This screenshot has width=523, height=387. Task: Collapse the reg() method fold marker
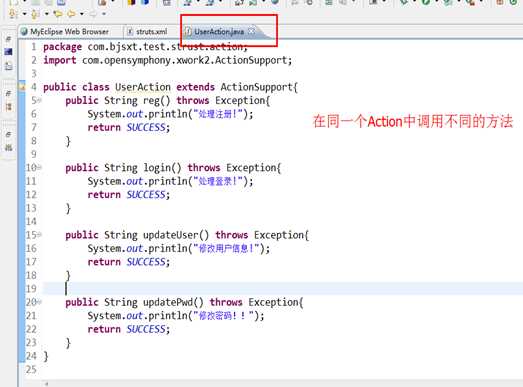click(x=40, y=100)
